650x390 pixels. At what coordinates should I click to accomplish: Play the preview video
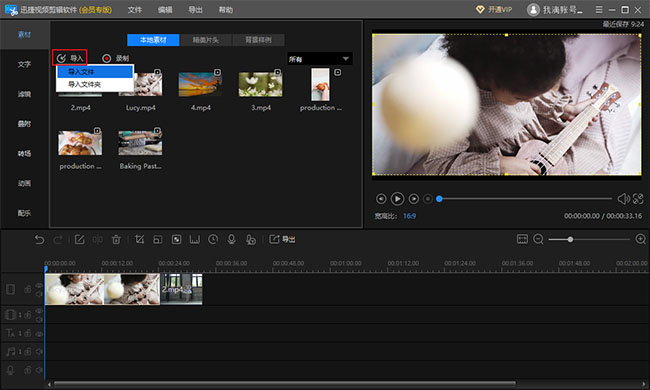click(397, 199)
